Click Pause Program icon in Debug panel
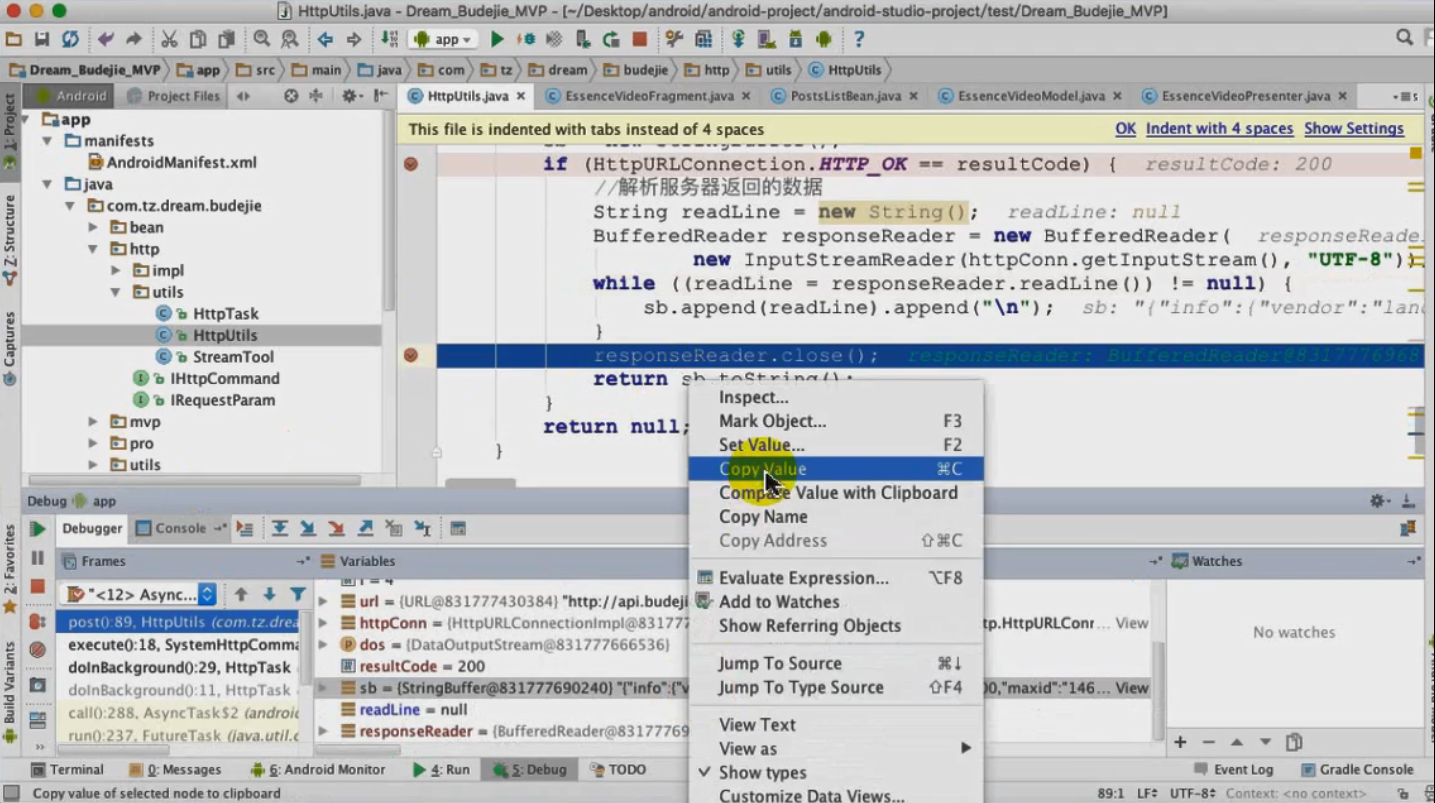1435x803 pixels. (38, 557)
